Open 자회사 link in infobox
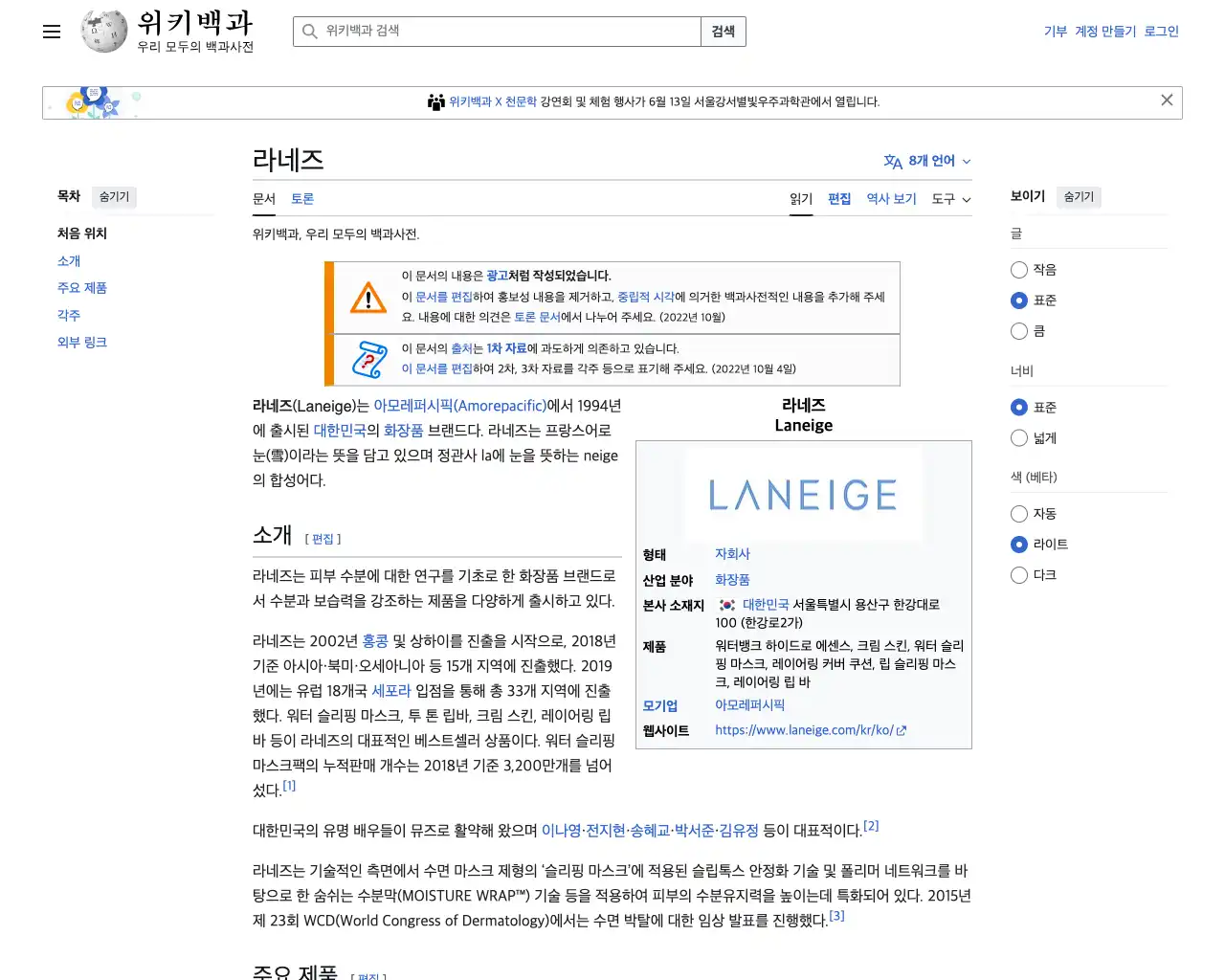This screenshot has width=1225, height=980. (733, 554)
